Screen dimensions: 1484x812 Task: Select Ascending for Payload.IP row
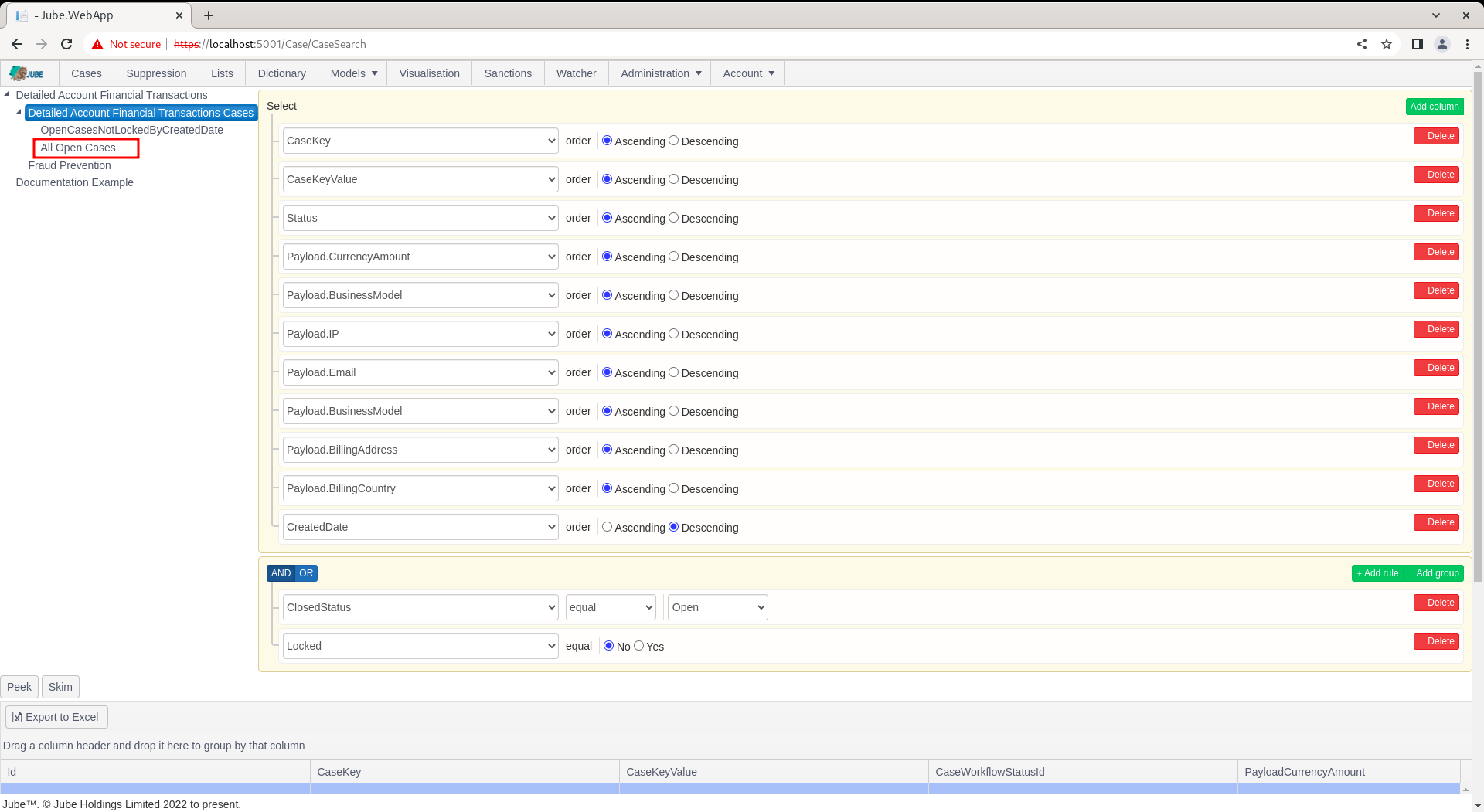click(x=608, y=334)
